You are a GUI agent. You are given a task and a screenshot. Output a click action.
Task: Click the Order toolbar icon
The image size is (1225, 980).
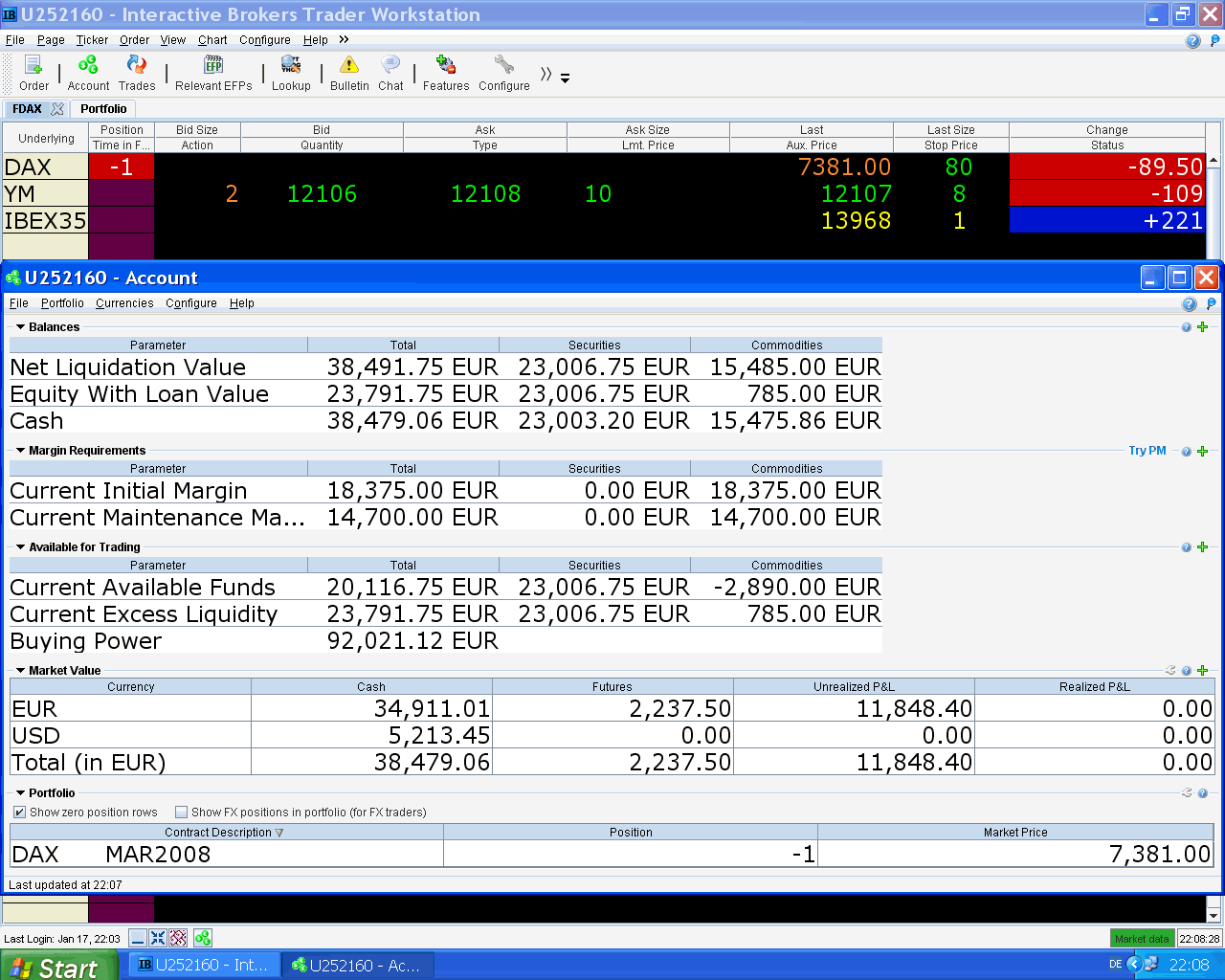pyautogui.click(x=33, y=66)
